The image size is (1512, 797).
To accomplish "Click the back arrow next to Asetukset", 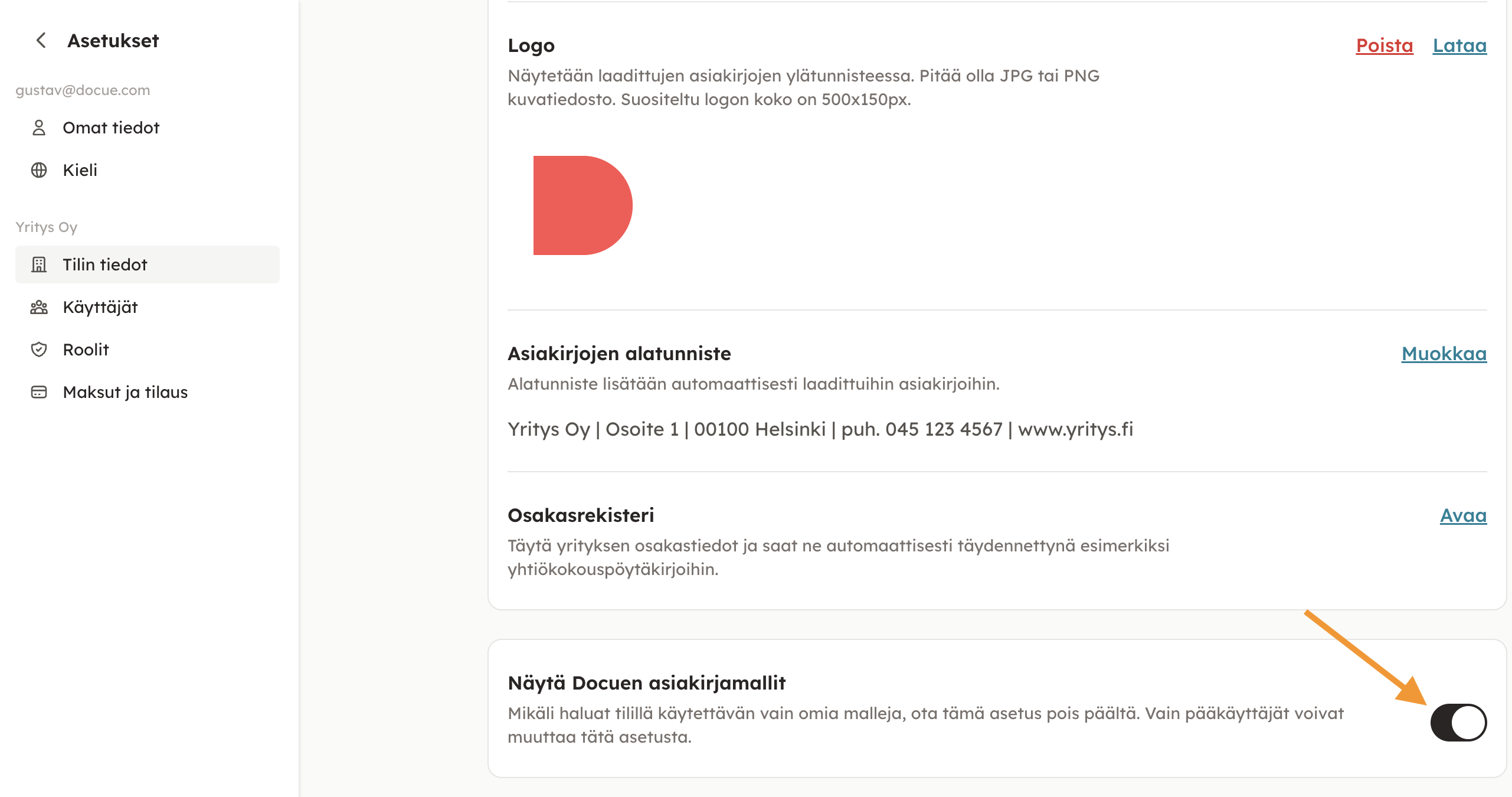I will pos(41,41).
